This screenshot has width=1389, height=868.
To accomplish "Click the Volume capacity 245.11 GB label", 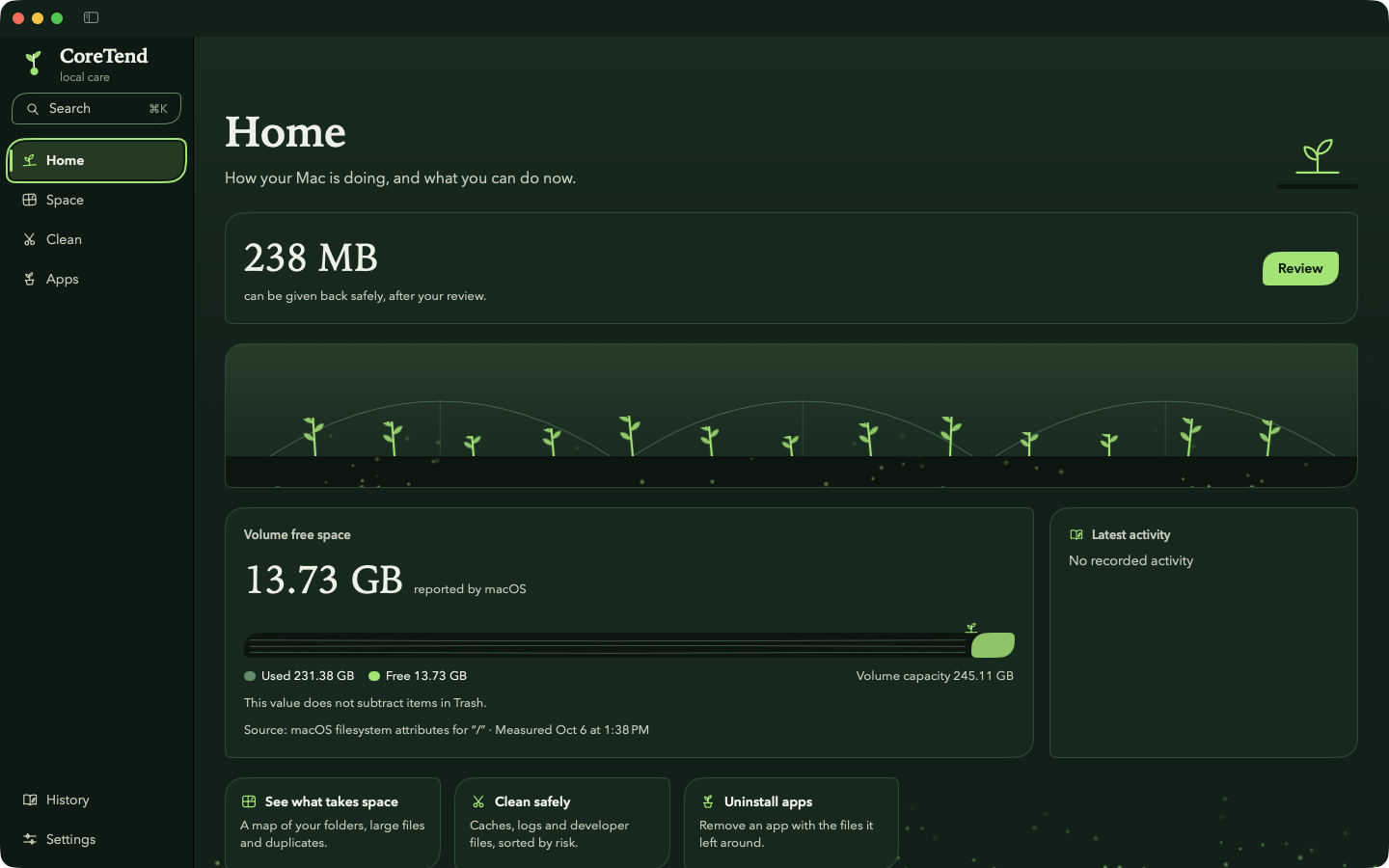I will (935, 676).
